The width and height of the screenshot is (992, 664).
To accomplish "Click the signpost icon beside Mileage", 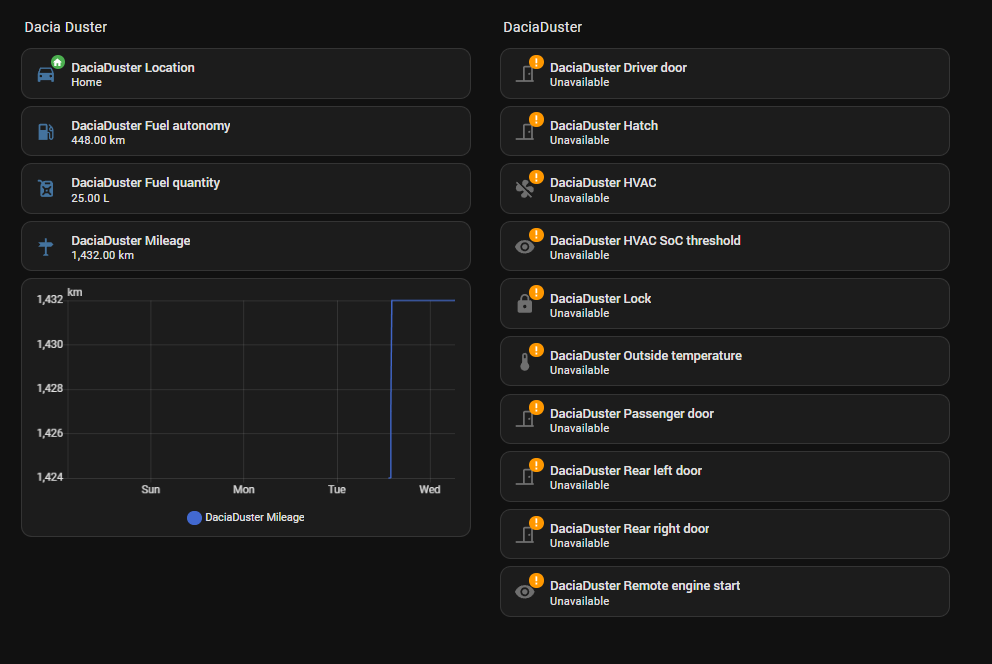I will pos(46,247).
